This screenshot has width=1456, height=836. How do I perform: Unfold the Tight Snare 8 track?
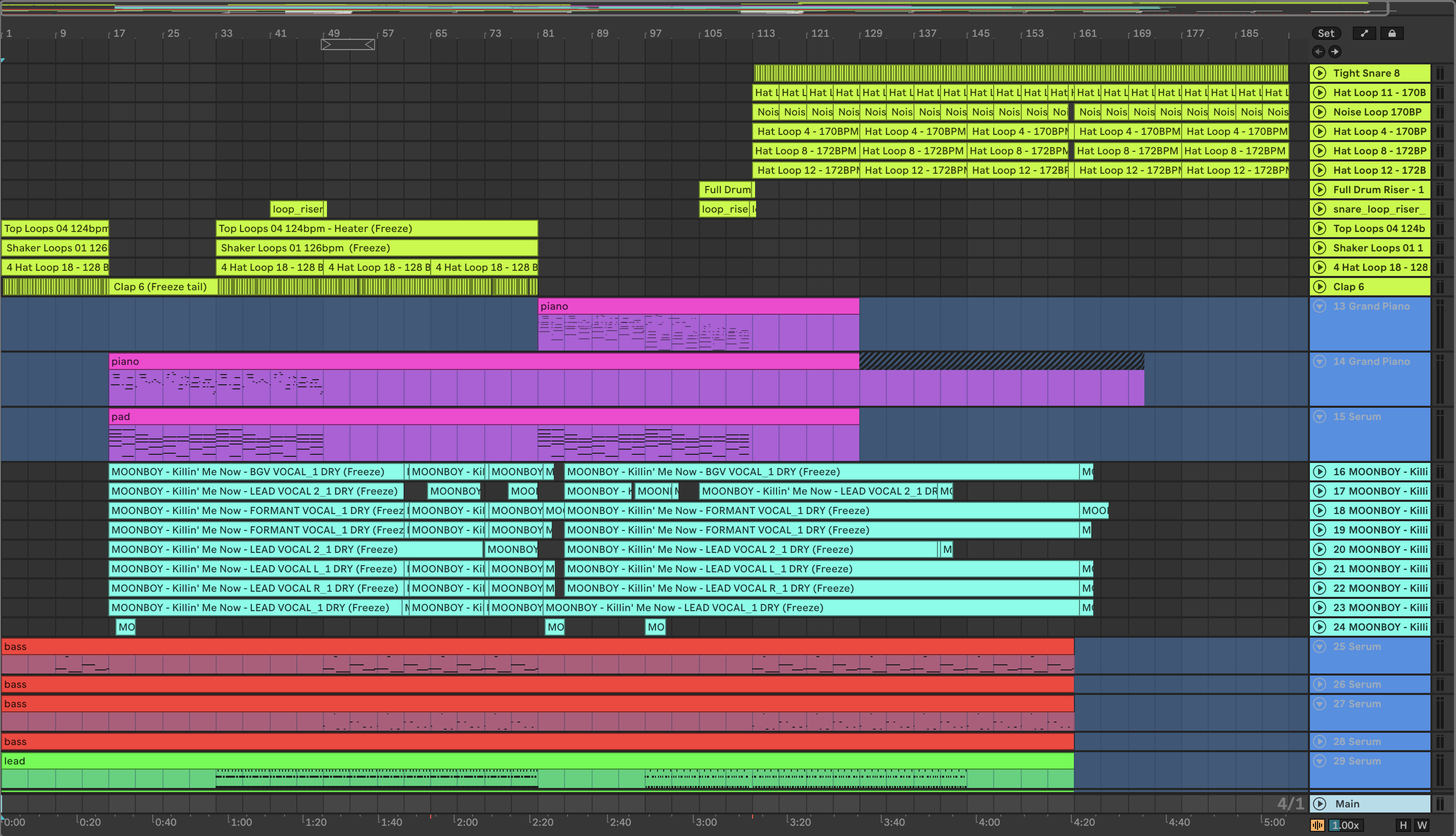click(x=1320, y=73)
